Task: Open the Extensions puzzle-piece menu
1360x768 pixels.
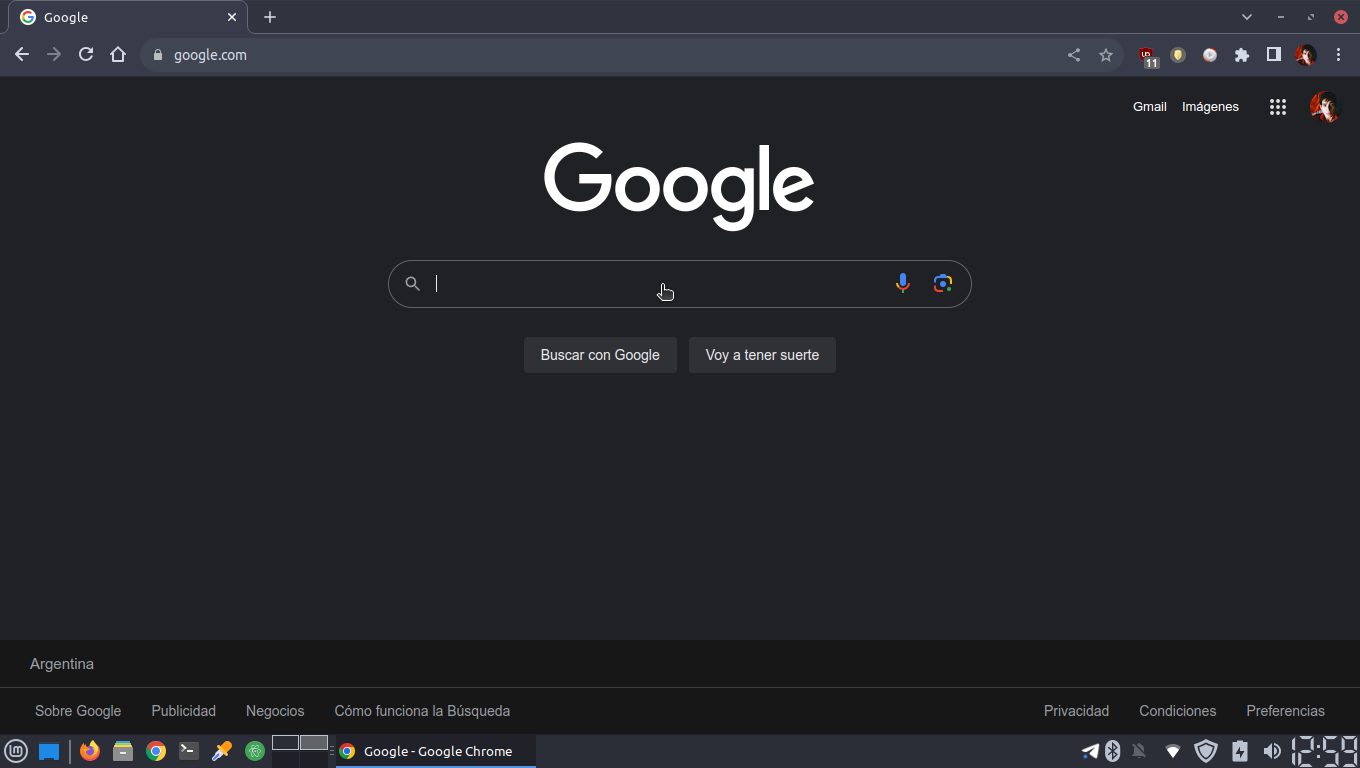Action: coord(1242,55)
